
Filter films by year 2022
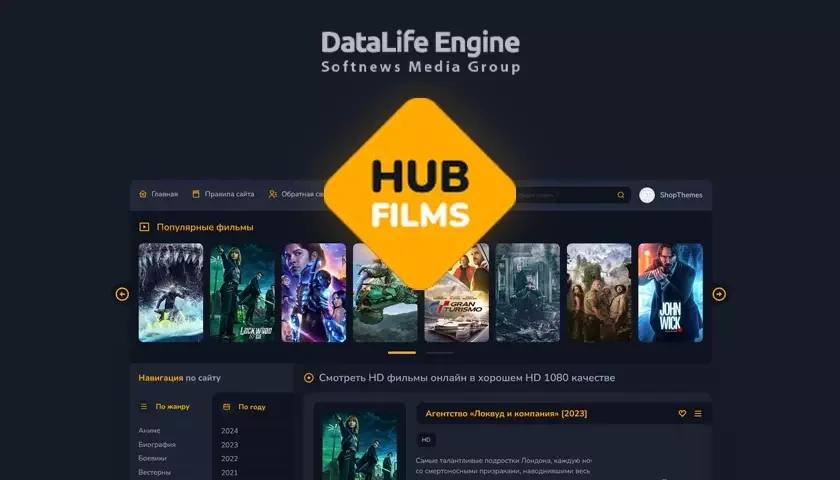pos(229,459)
